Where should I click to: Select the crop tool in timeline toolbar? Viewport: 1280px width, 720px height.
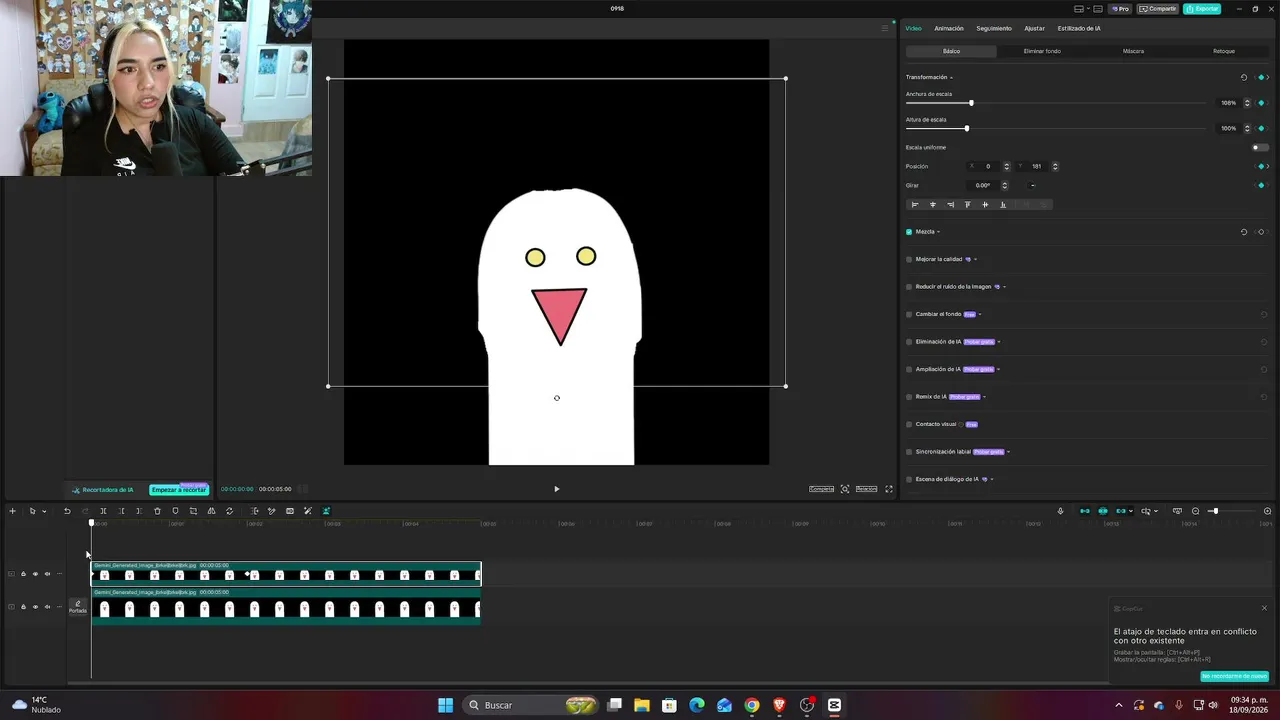click(193, 511)
